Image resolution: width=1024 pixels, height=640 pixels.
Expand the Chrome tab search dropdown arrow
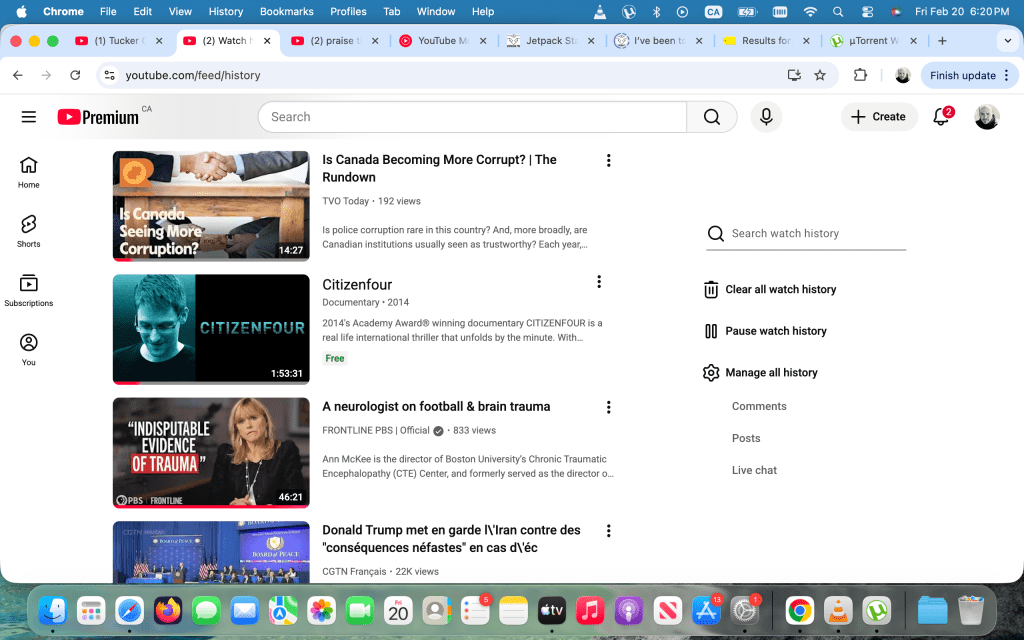(1006, 41)
